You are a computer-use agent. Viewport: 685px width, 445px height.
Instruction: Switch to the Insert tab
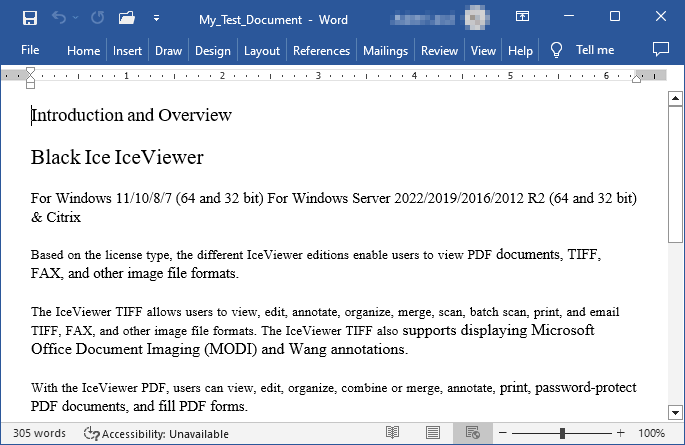point(127,51)
